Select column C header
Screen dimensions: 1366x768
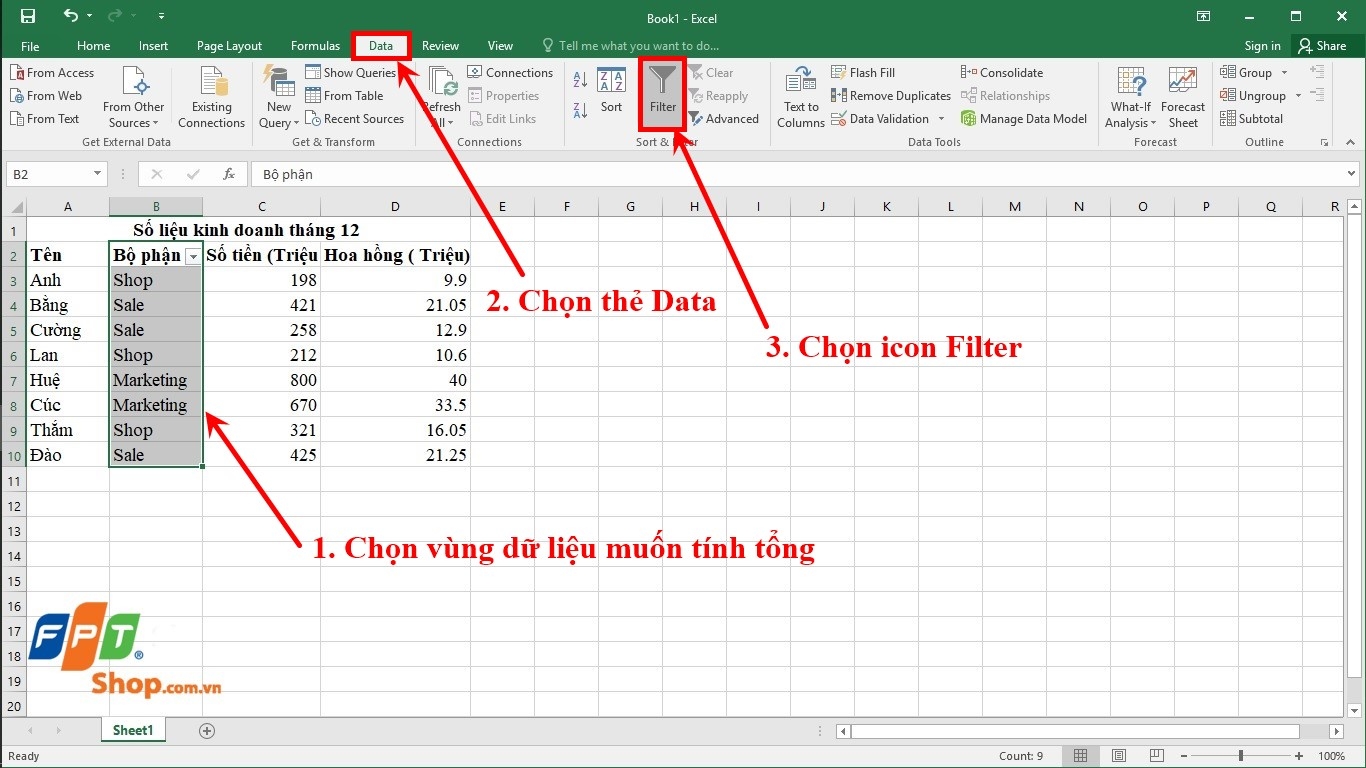coord(262,207)
